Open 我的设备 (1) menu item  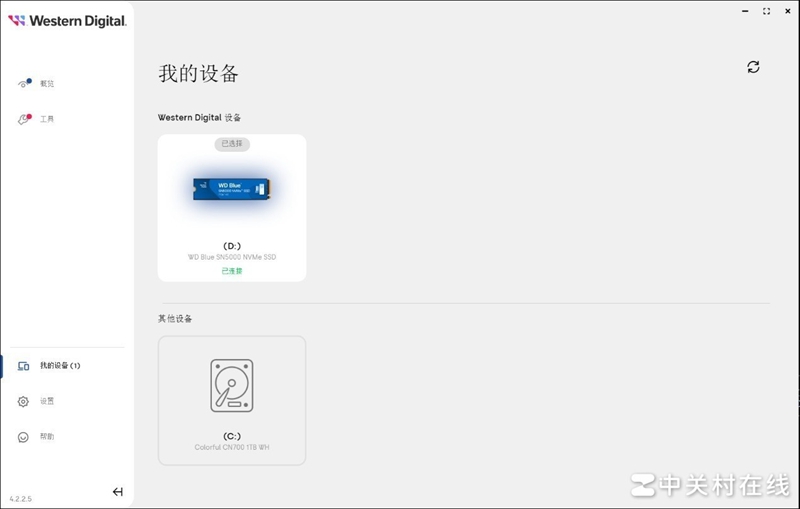tap(60, 365)
